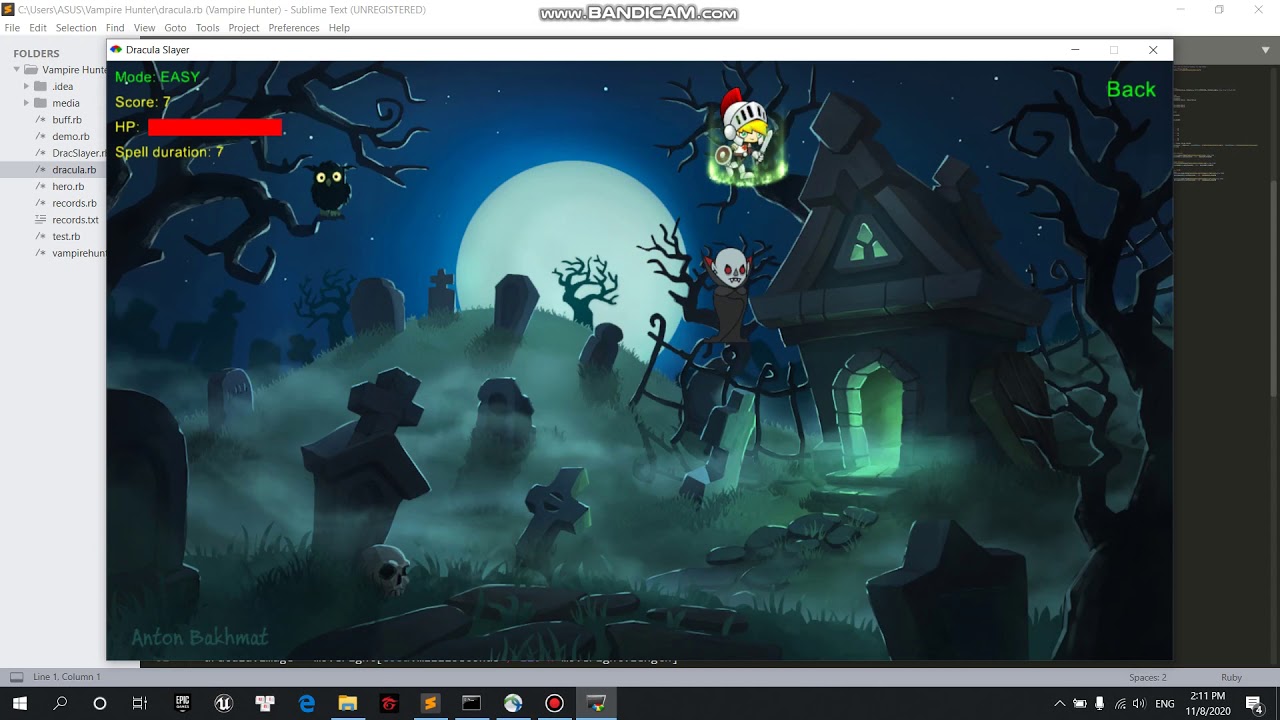This screenshot has width=1280, height=720.
Task: Open the File menu in Sublime Text
Action: coord(12,28)
